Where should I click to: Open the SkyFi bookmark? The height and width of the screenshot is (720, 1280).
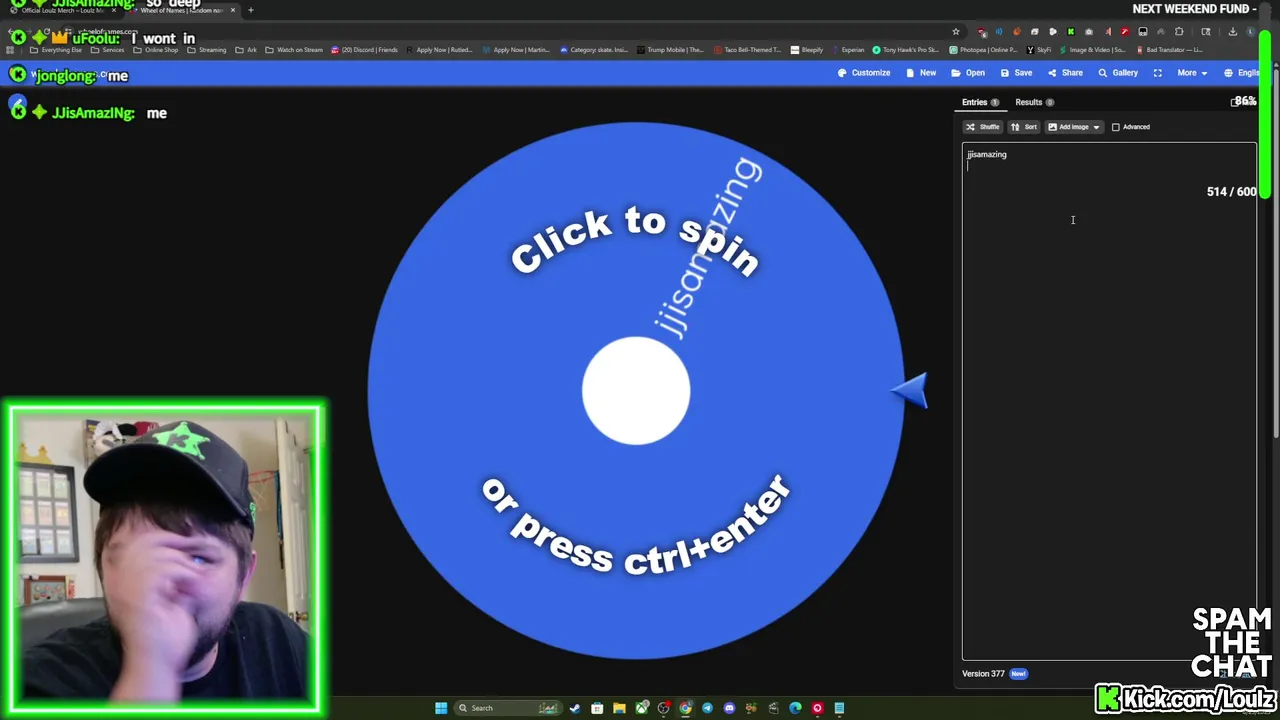[1039, 50]
